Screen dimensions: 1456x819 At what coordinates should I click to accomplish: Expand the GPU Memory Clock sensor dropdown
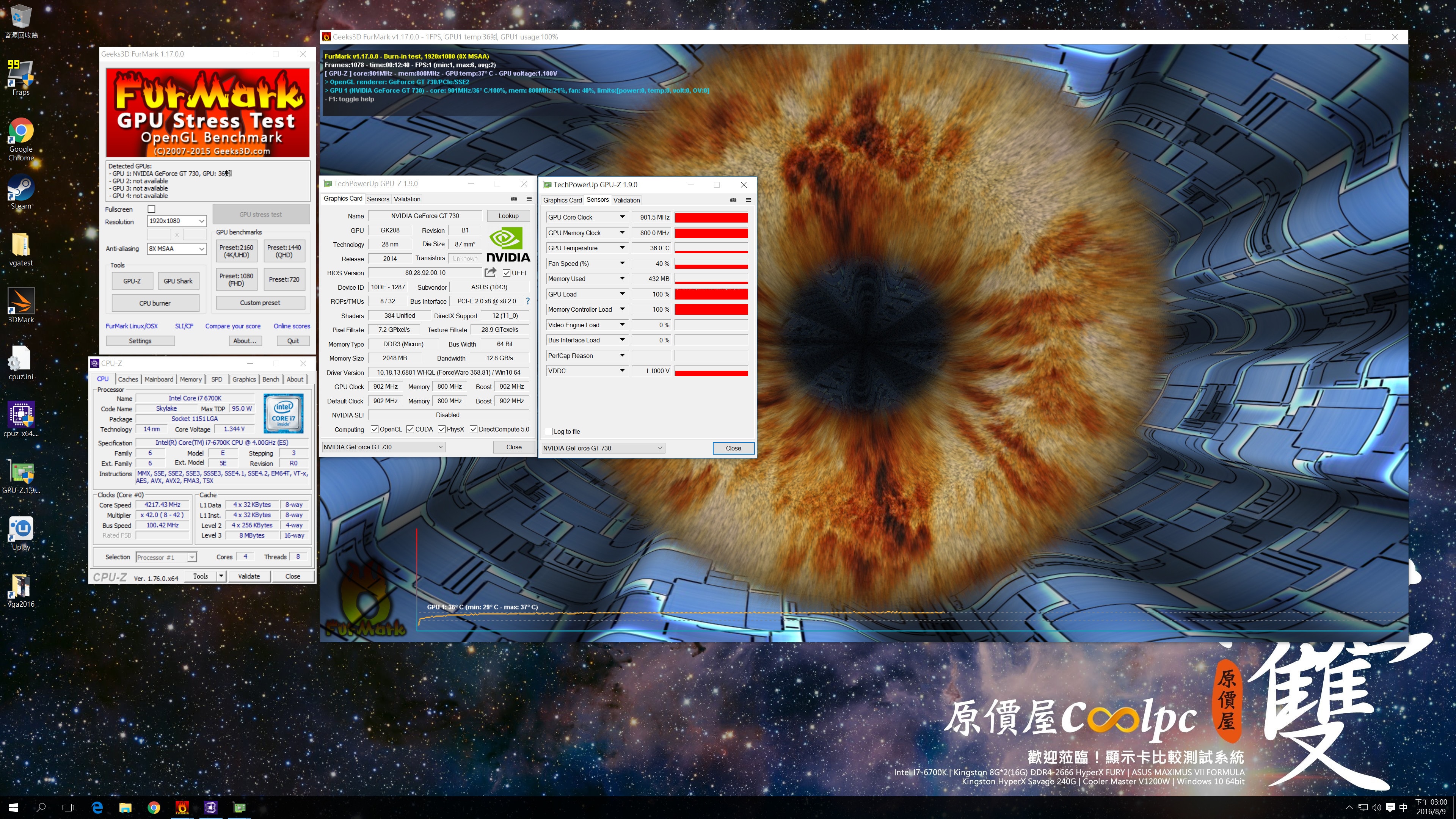622,232
